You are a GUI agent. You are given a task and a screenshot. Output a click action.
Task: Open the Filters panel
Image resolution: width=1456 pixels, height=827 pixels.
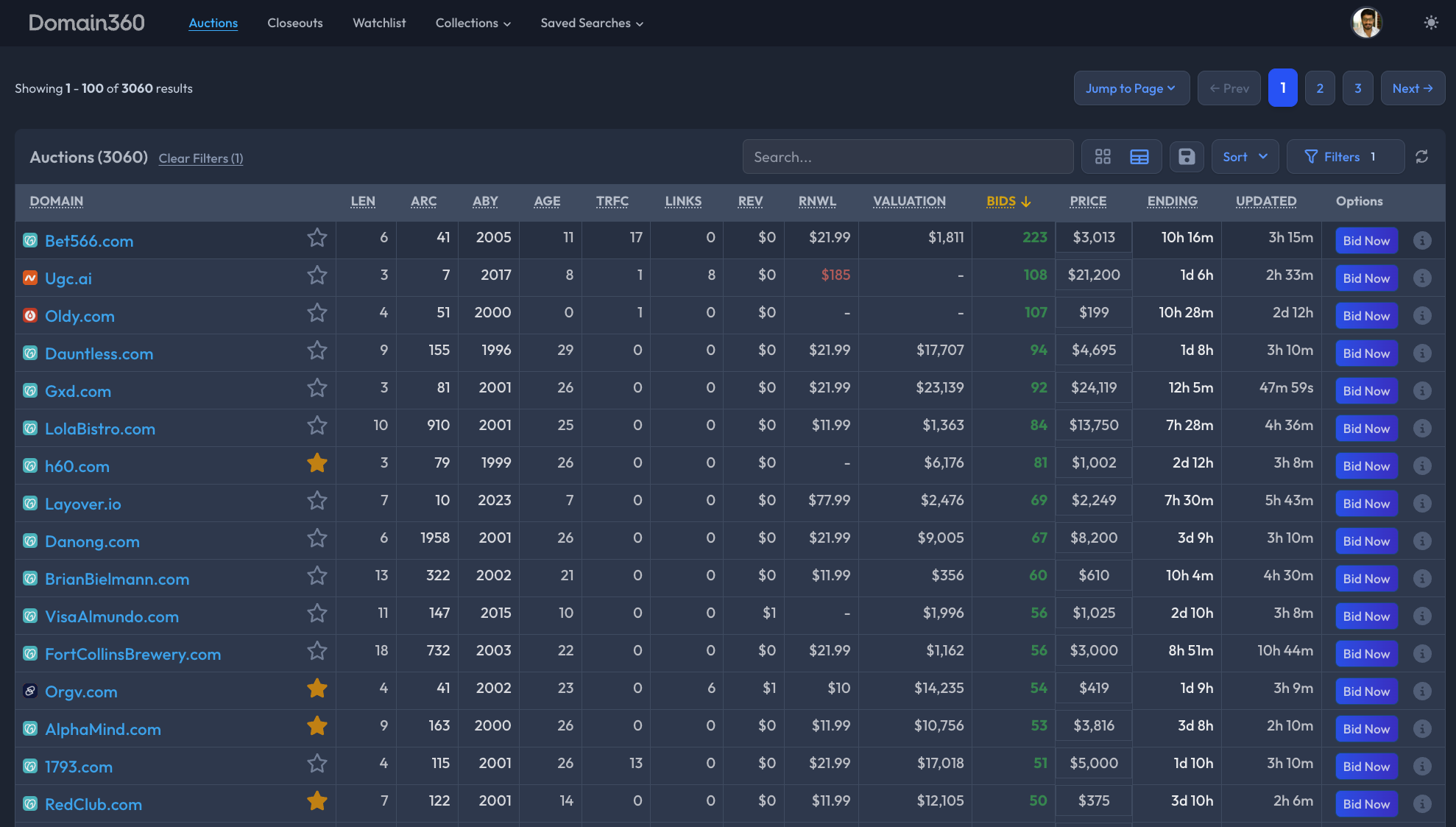[x=1345, y=157]
